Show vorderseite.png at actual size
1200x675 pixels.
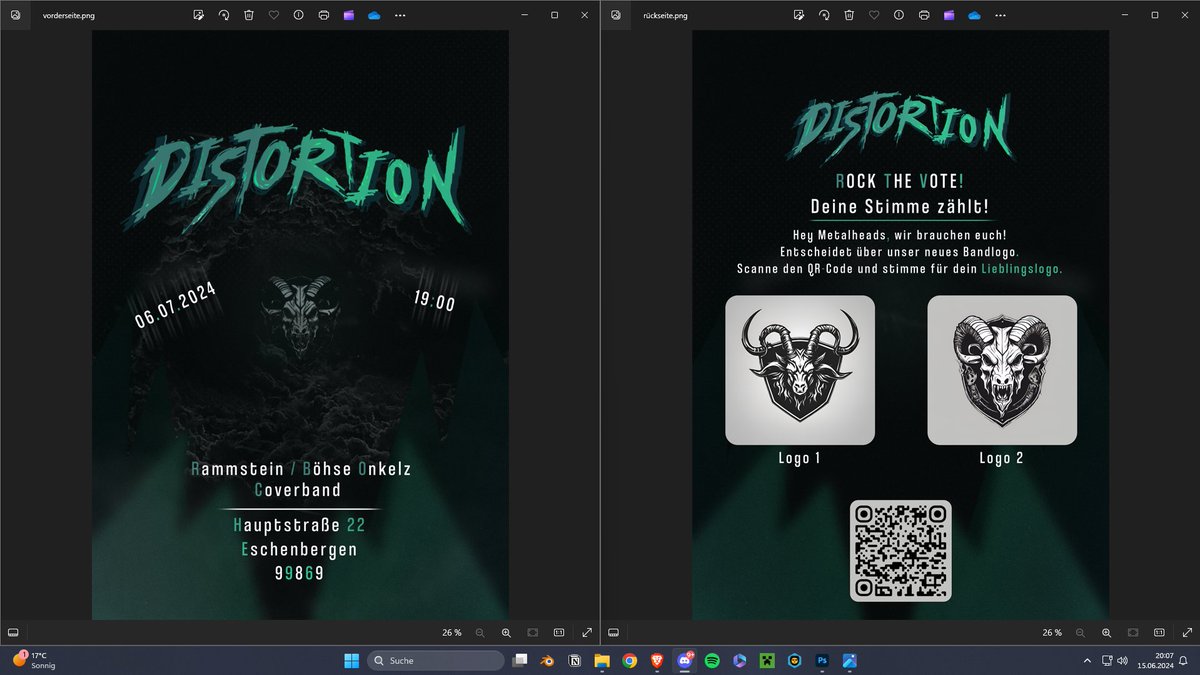click(559, 633)
